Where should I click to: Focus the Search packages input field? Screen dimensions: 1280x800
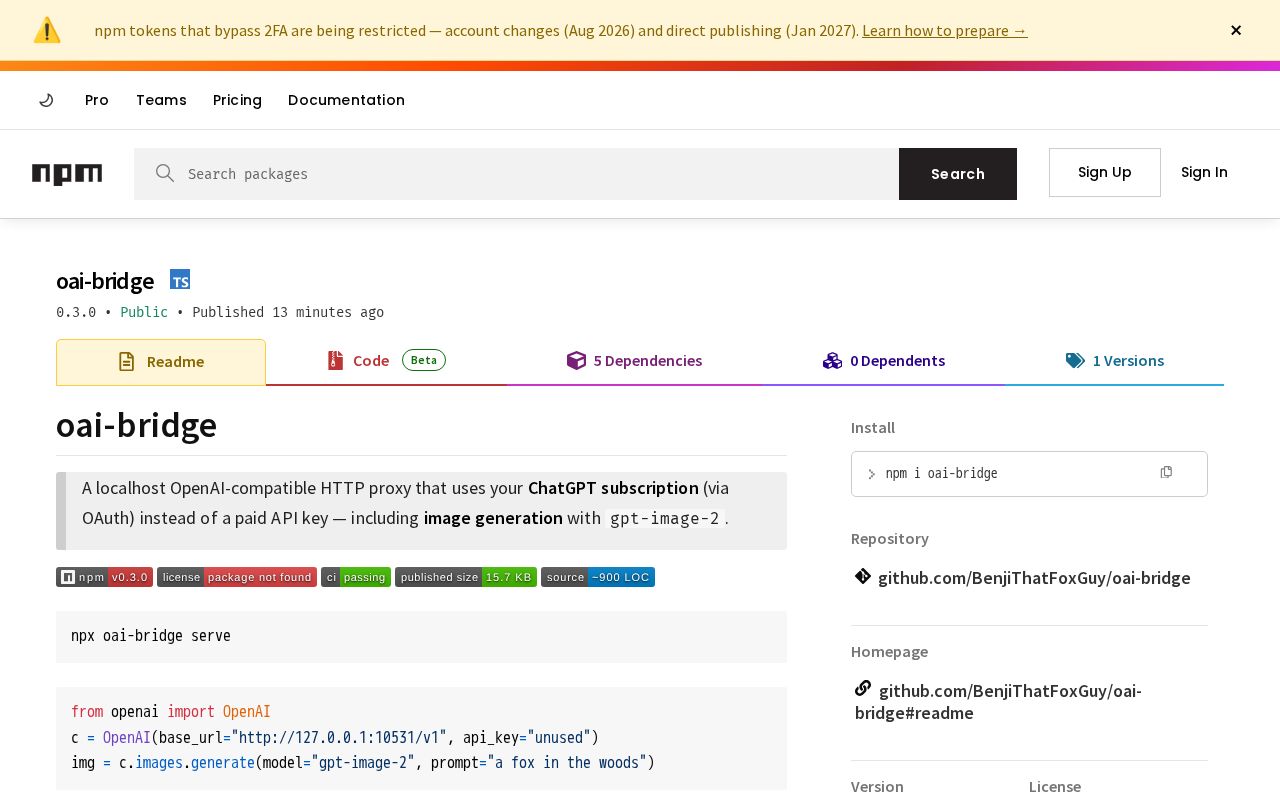click(x=516, y=174)
